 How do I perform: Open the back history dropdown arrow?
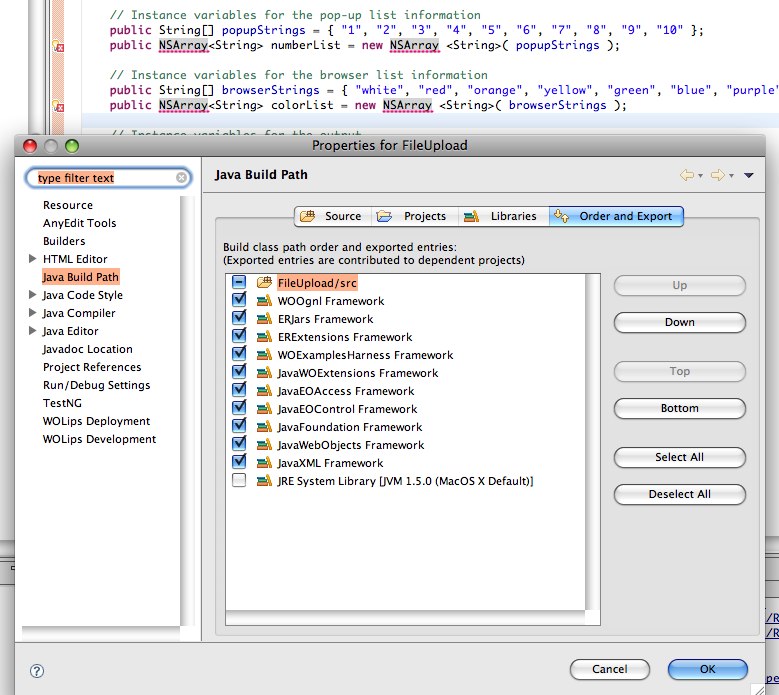coord(701,176)
